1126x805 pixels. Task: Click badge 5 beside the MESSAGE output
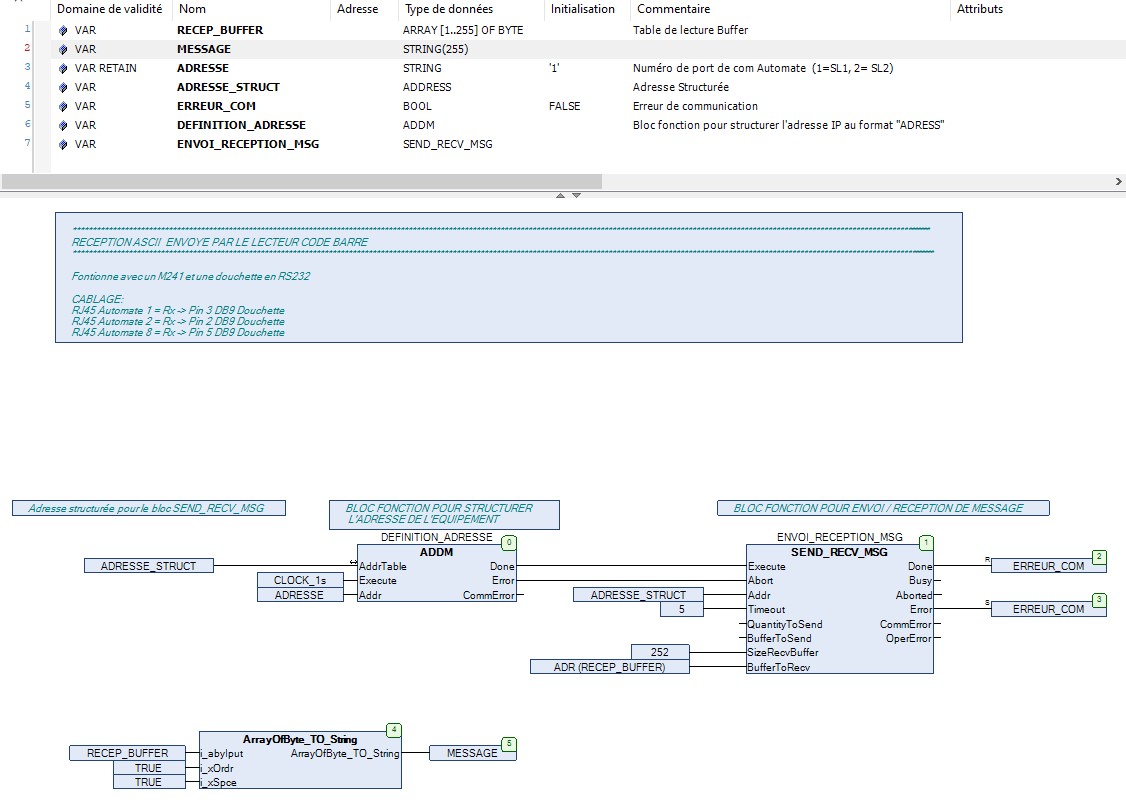509,744
